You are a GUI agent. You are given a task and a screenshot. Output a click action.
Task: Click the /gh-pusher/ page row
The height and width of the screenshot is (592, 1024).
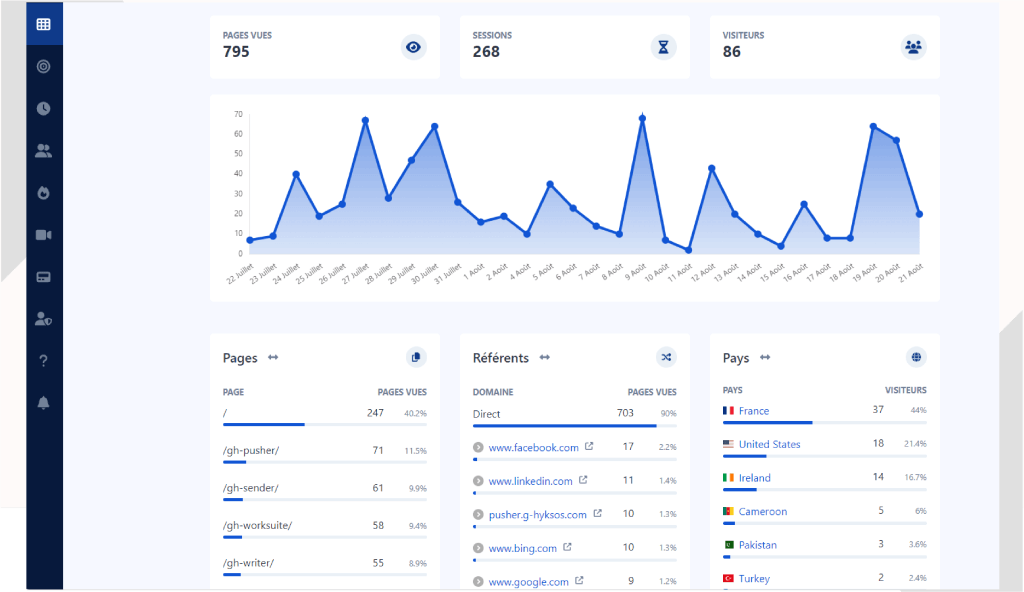[x=325, y=453]
